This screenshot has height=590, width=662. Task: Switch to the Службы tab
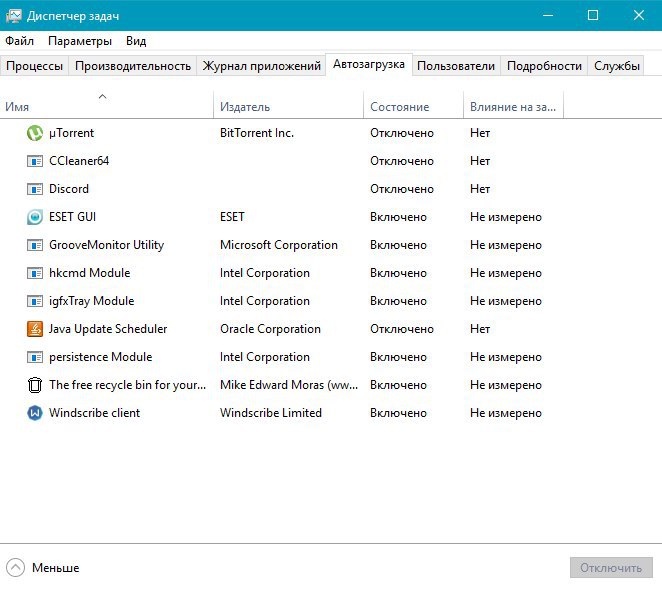click(x=617, y=66)
